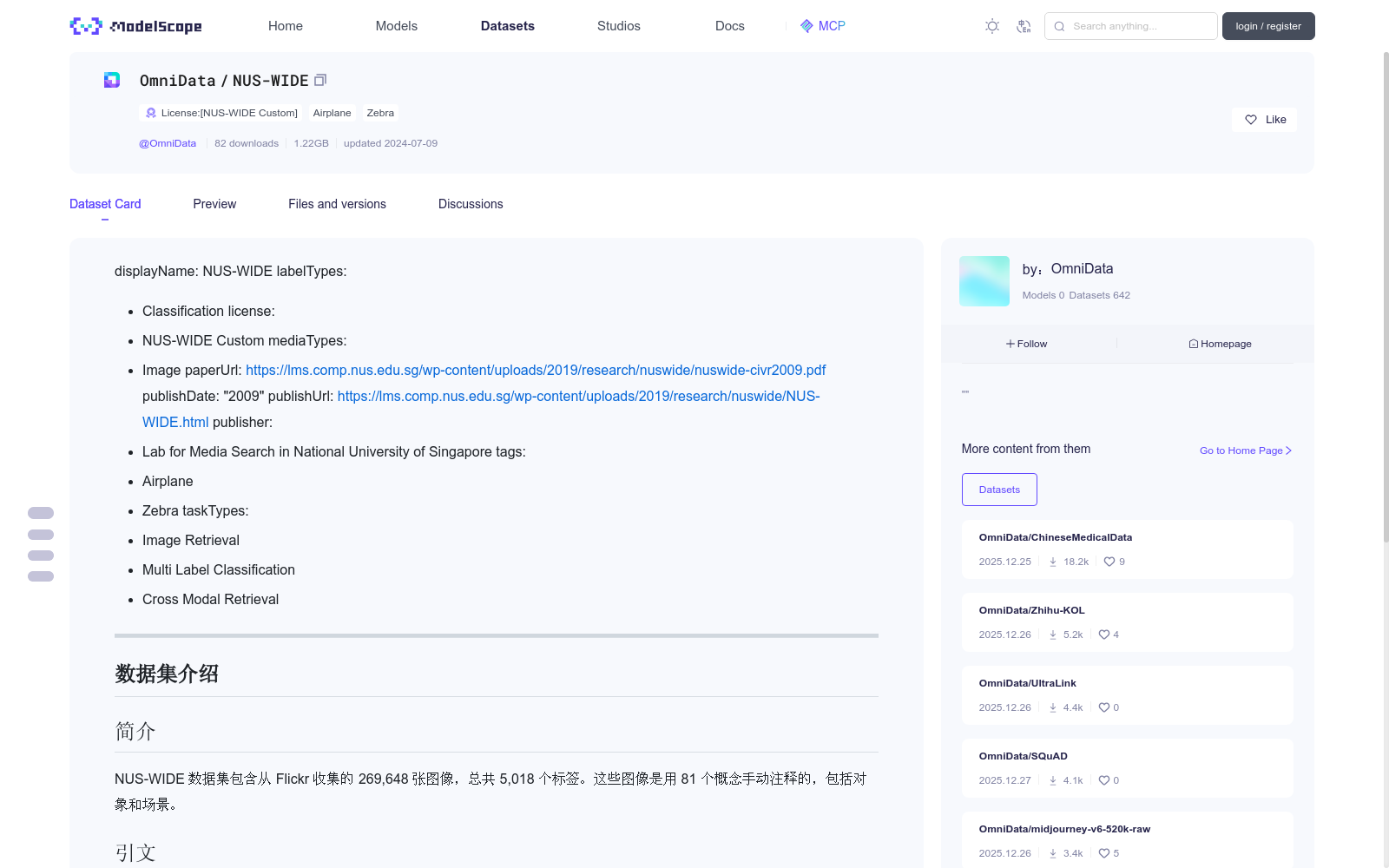Image resolution: width=1389 pixels, height=868 pixels.
Task: Click the MCP diamond icon
Action: click(x=806, y=26)
